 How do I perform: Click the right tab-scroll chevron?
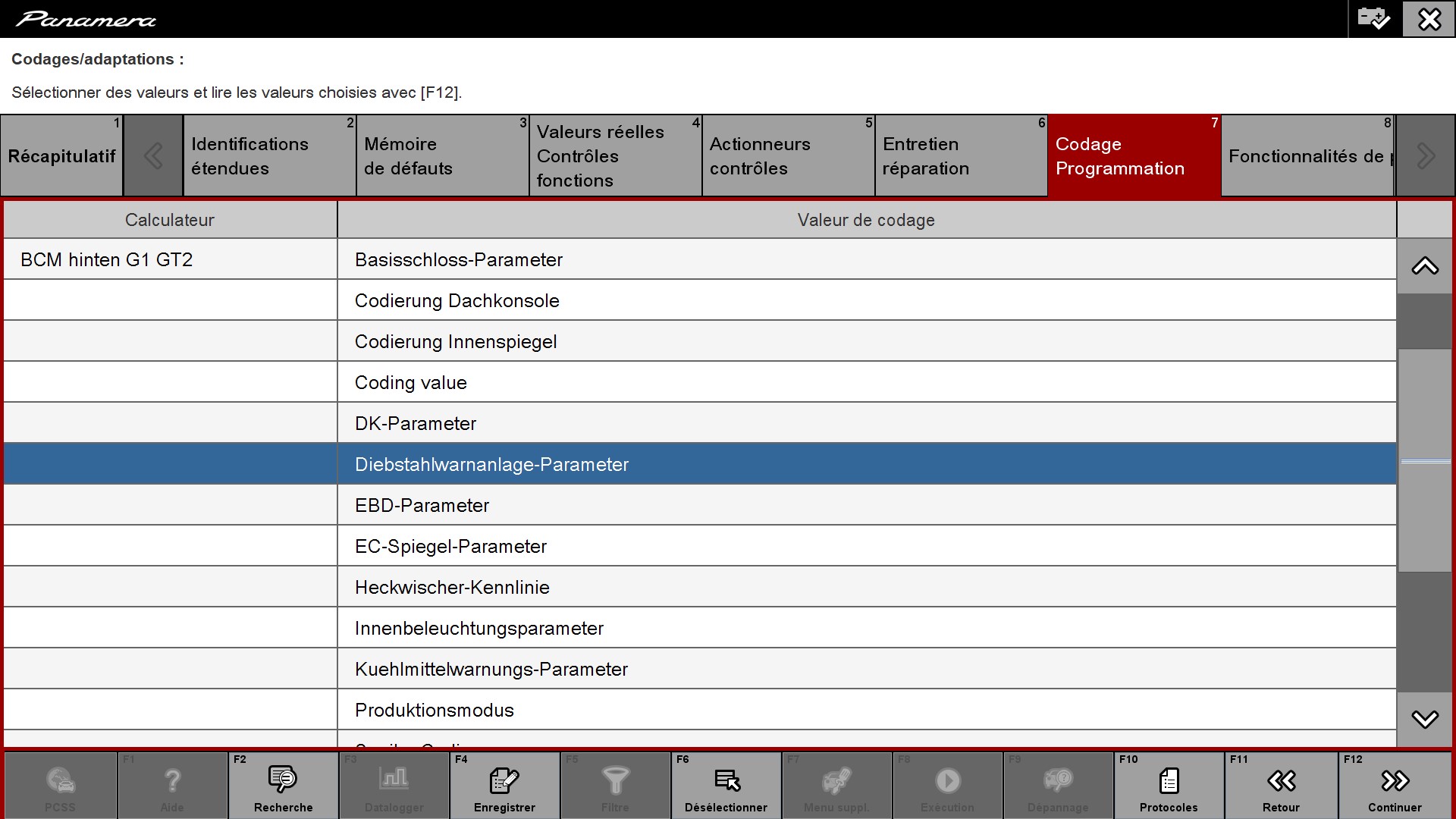1426,155
